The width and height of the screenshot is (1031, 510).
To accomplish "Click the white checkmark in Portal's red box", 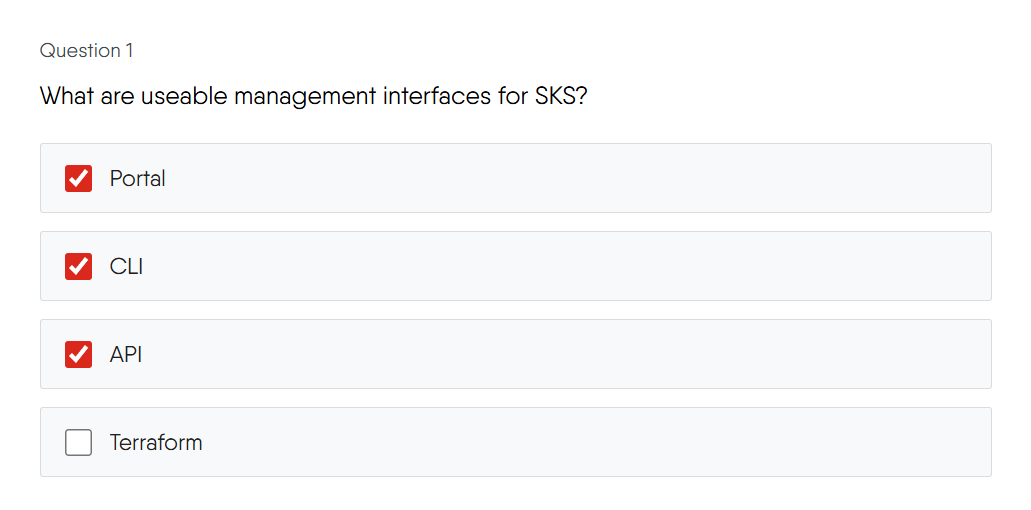I will pyautogui.click(x=78, y=178).
